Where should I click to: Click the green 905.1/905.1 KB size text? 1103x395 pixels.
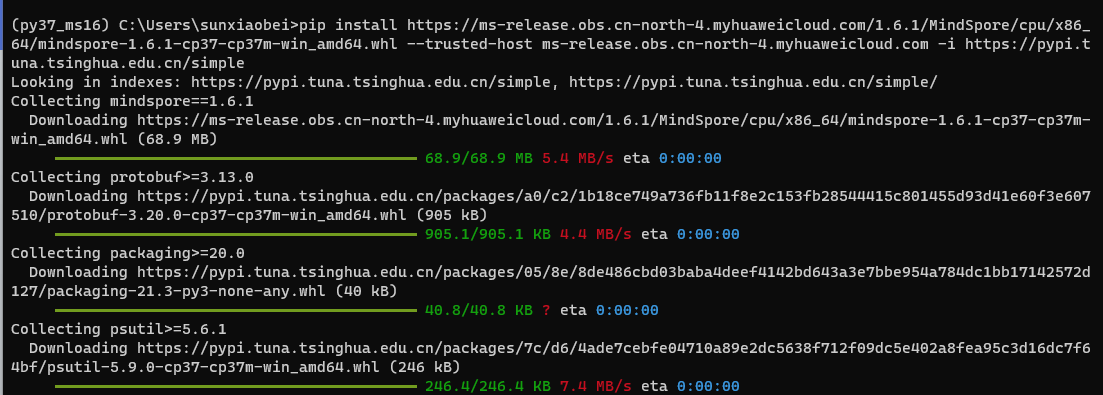click(488, 234)
